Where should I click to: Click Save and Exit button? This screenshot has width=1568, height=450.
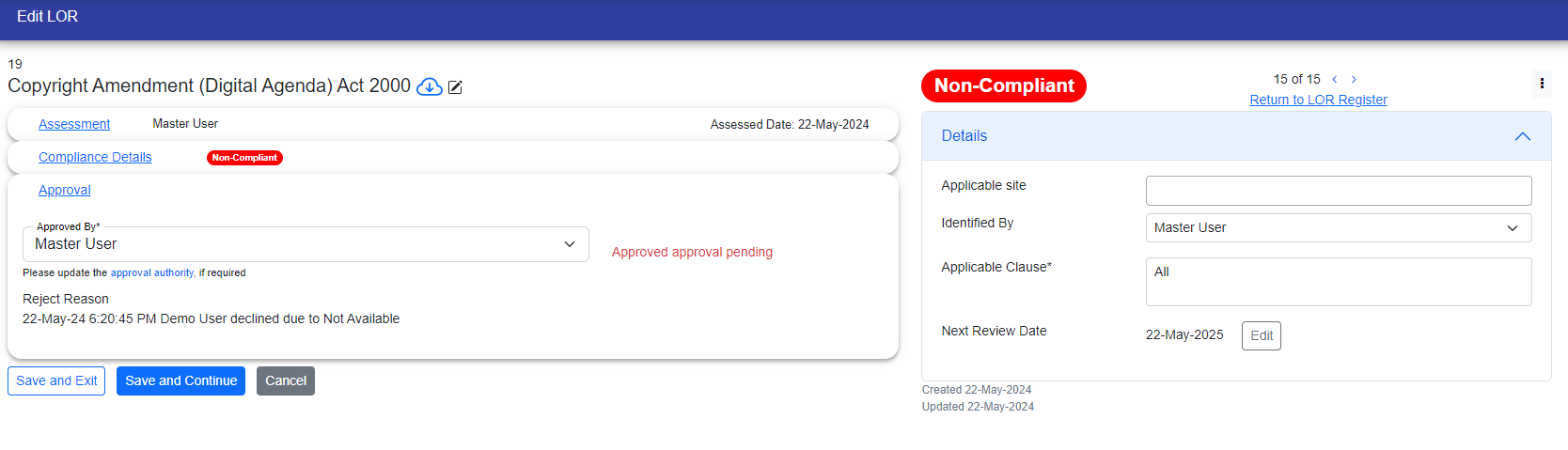pyautogui.click(x=56, y=380)
